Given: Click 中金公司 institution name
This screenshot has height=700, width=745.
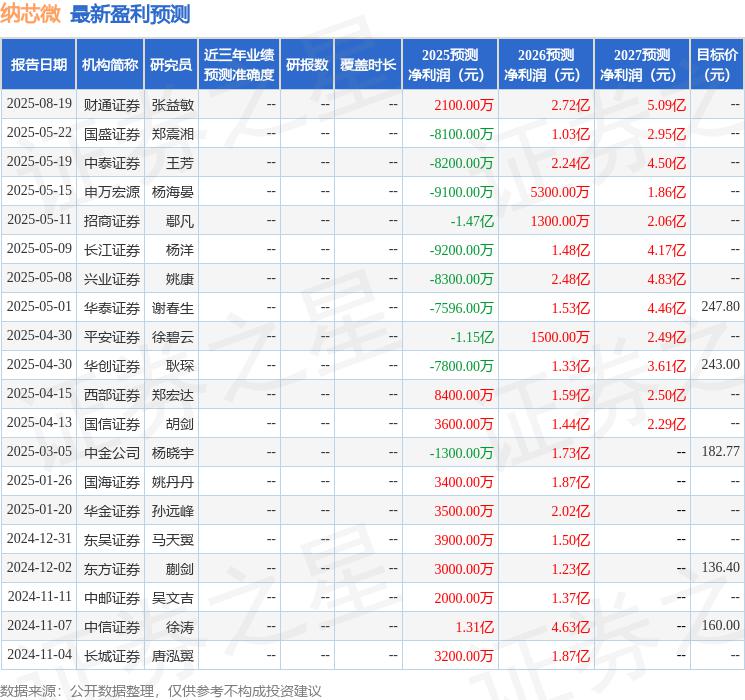Looking at the screenshot, I should [x=112, y=453].
